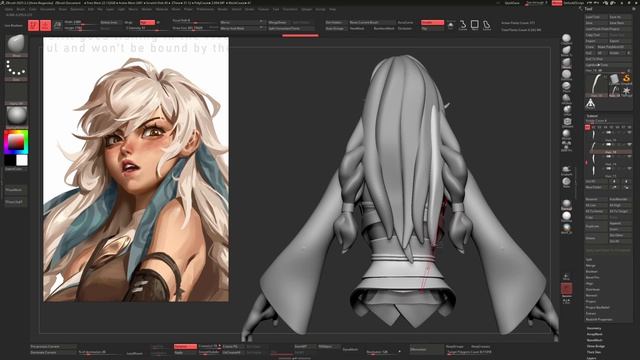Toggle the red Dynamic button in toolbar
The width and height of the screenshot is (640, 360).
pos(432,22)
